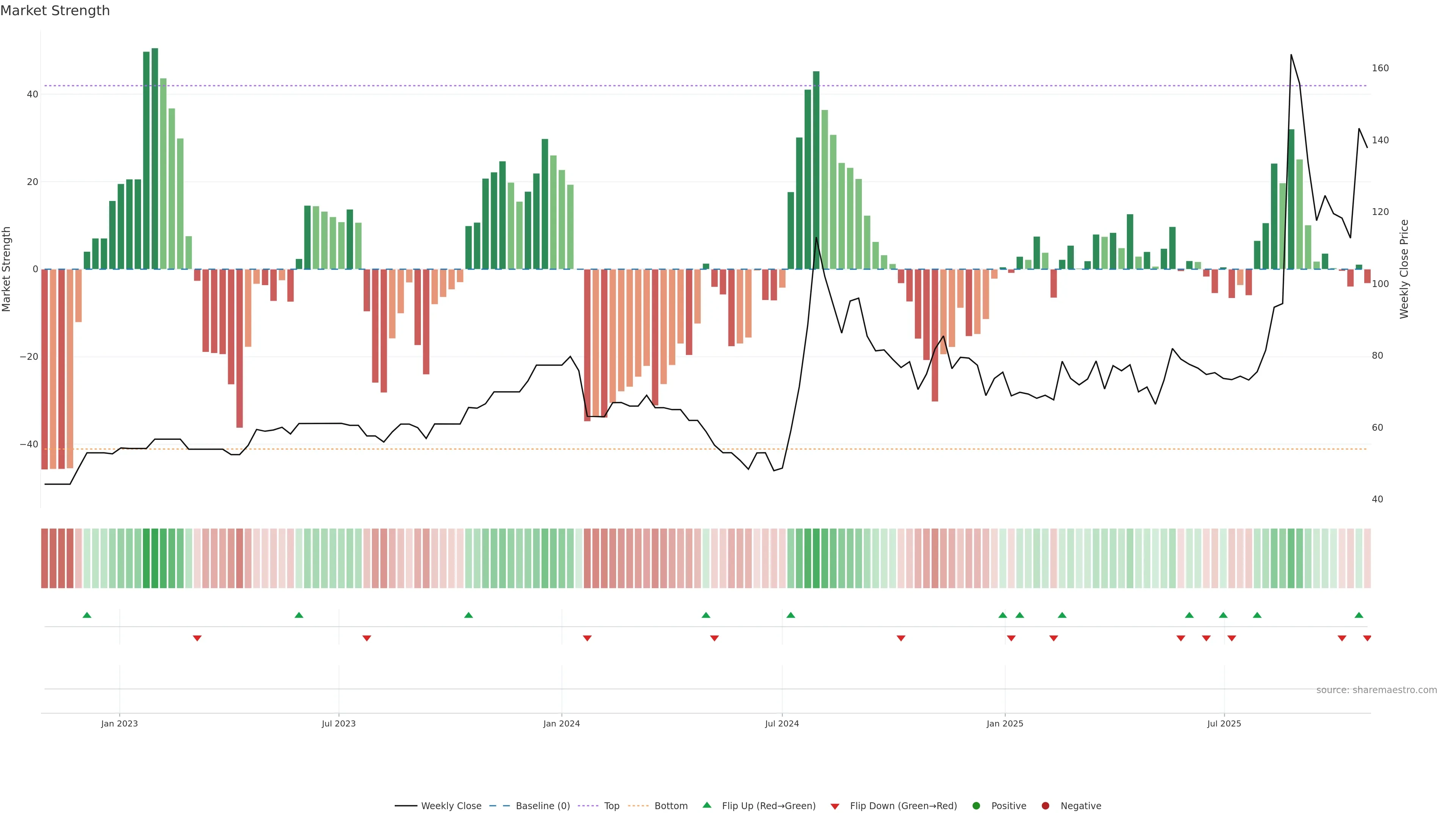The image size is (1456, 819).
Task: Click the orange Bottom dotted legend icon
Action: point(638,806)
